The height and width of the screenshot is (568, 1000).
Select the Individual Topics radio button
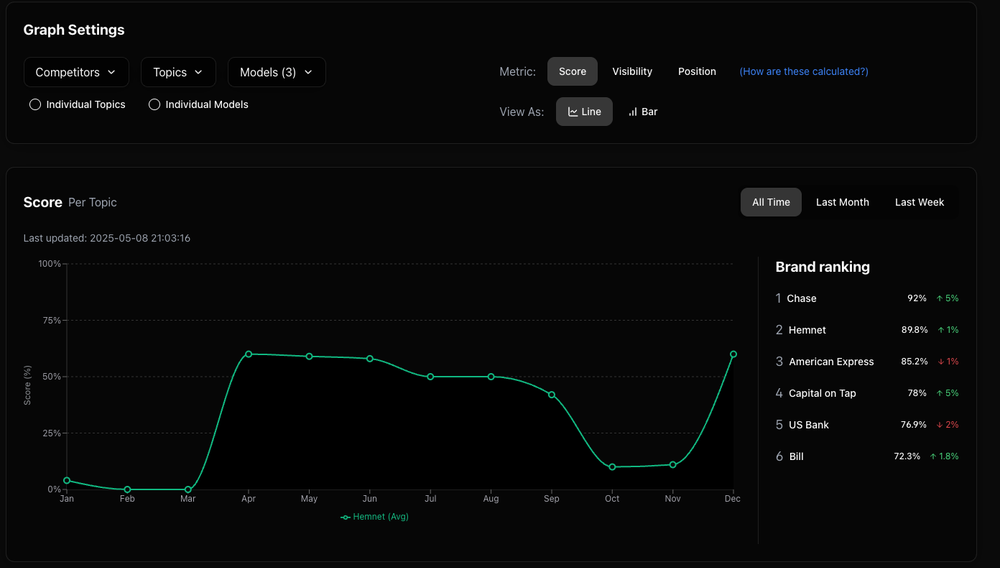point(35,105)
